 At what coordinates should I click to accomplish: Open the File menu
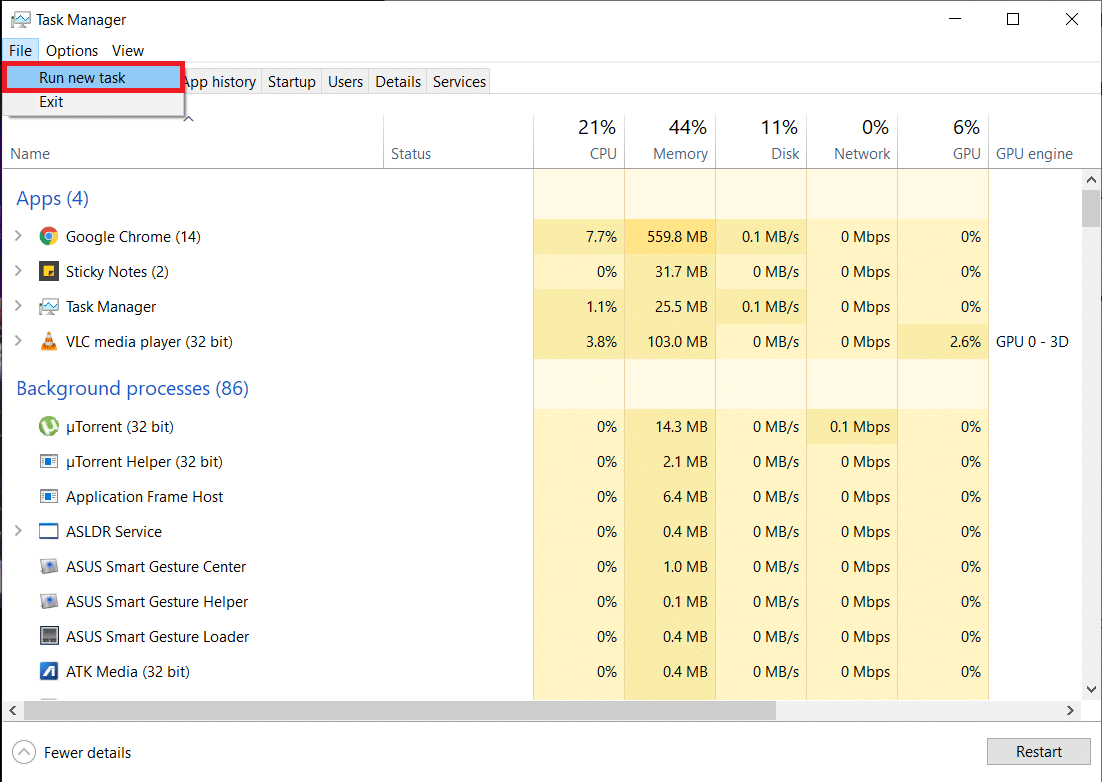coord(20,51)
